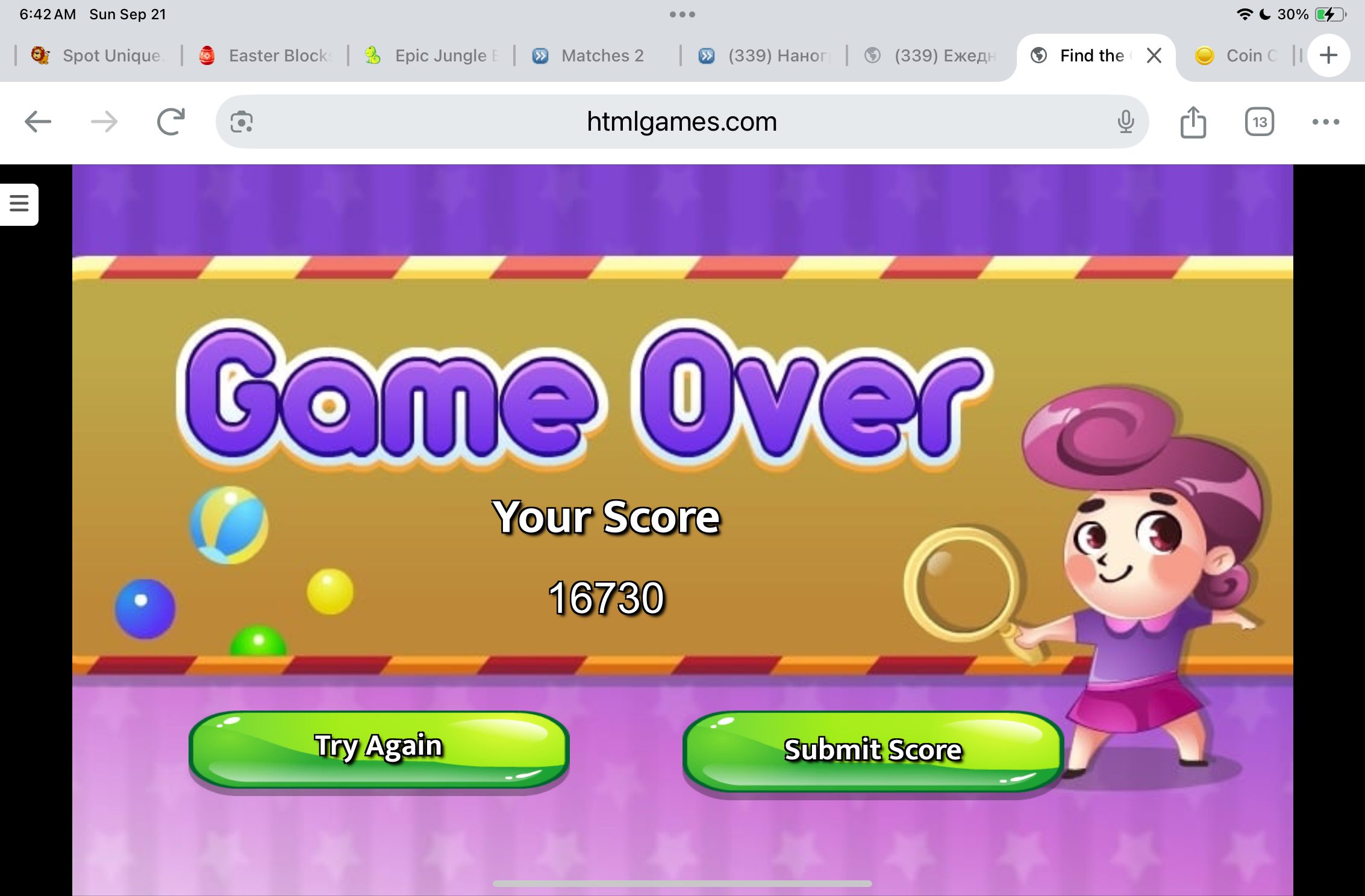Tap the multitasking three dots at top
Screen dimensions: 1365x896
tap(682, 14)
